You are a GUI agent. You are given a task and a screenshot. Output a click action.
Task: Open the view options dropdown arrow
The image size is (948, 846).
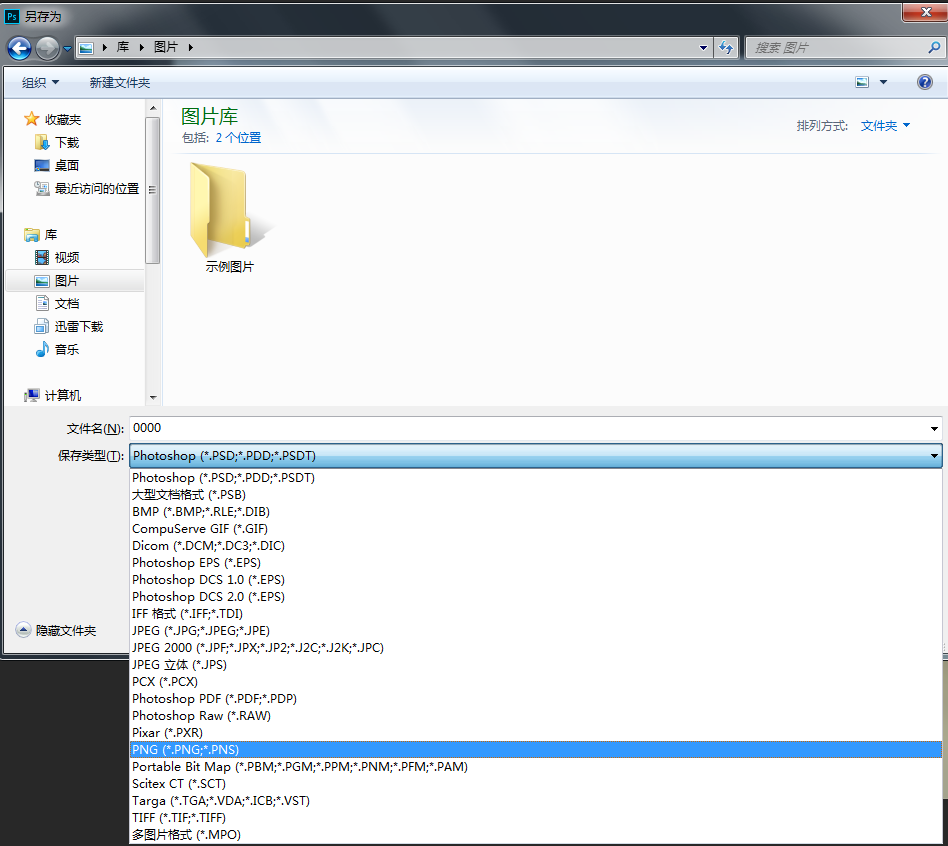point(883,82)
